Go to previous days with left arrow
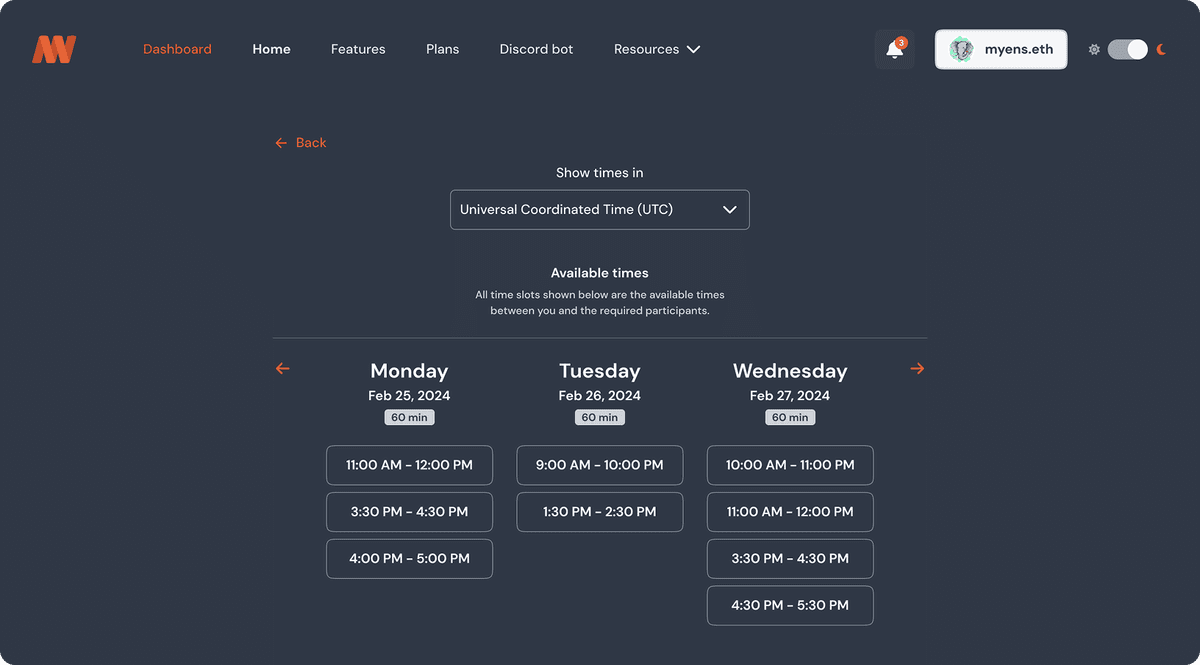1200x665 pixels. pyautogui.click(x=282, y=369)
